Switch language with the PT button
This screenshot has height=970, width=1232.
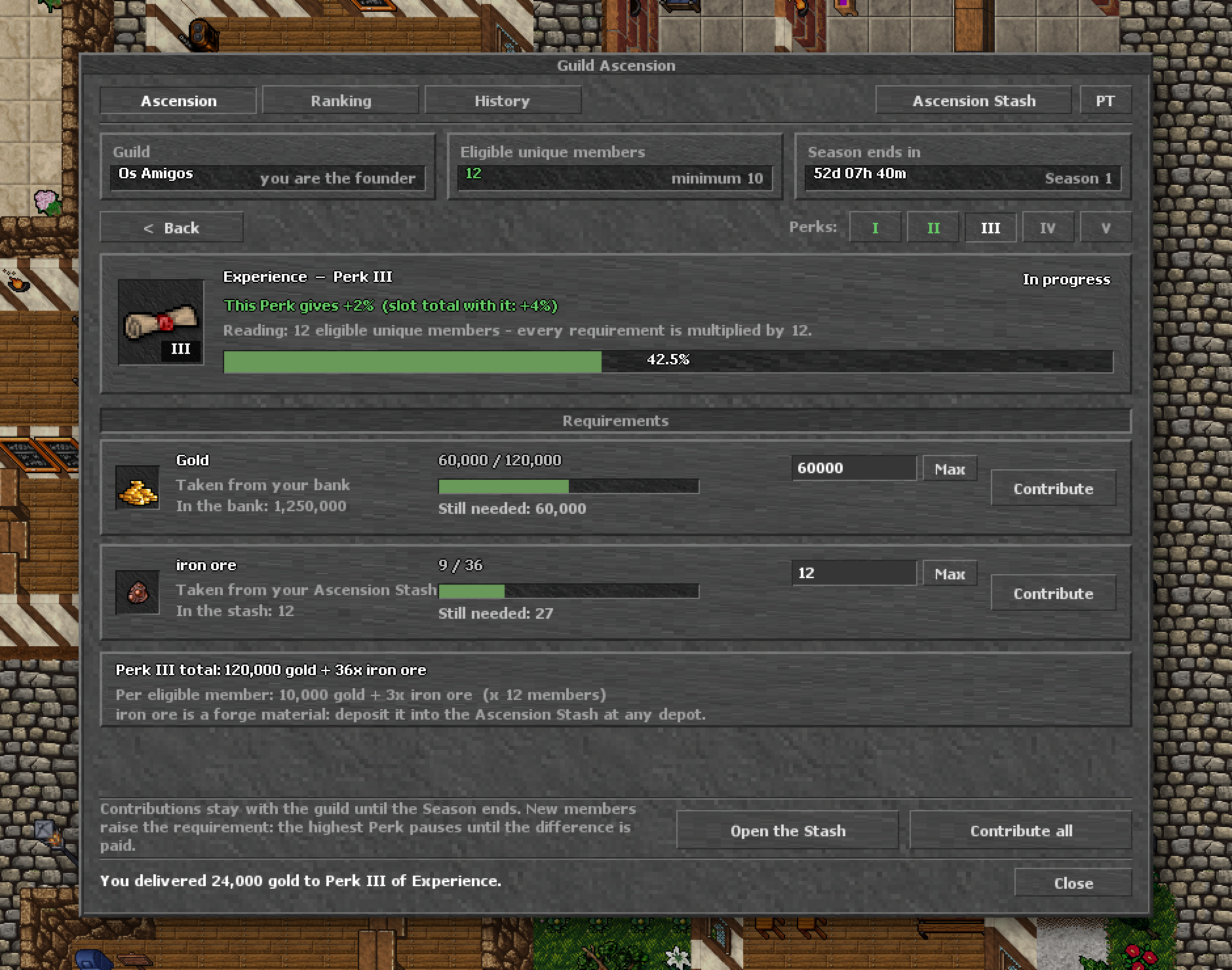tap(1106, 101)
